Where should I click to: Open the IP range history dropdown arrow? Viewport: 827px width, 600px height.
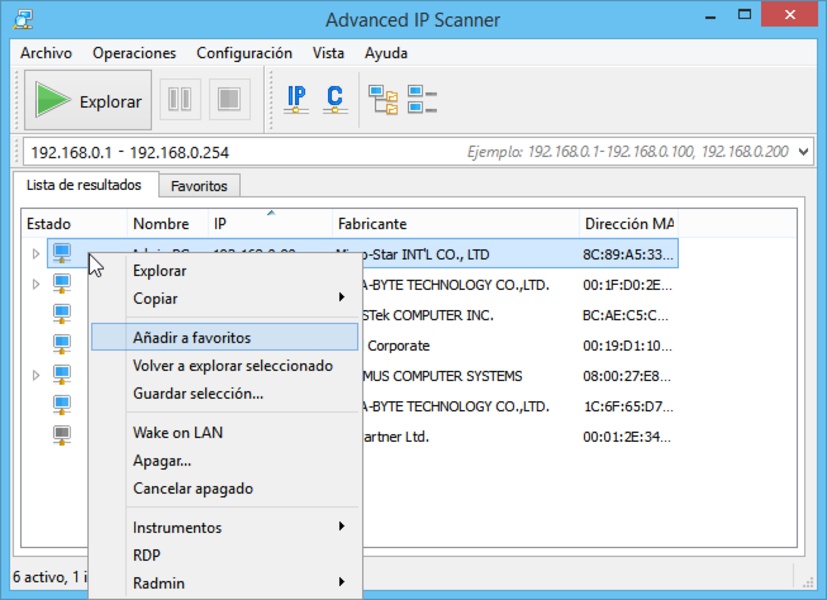pyautogui.click(x=803, y=152)
